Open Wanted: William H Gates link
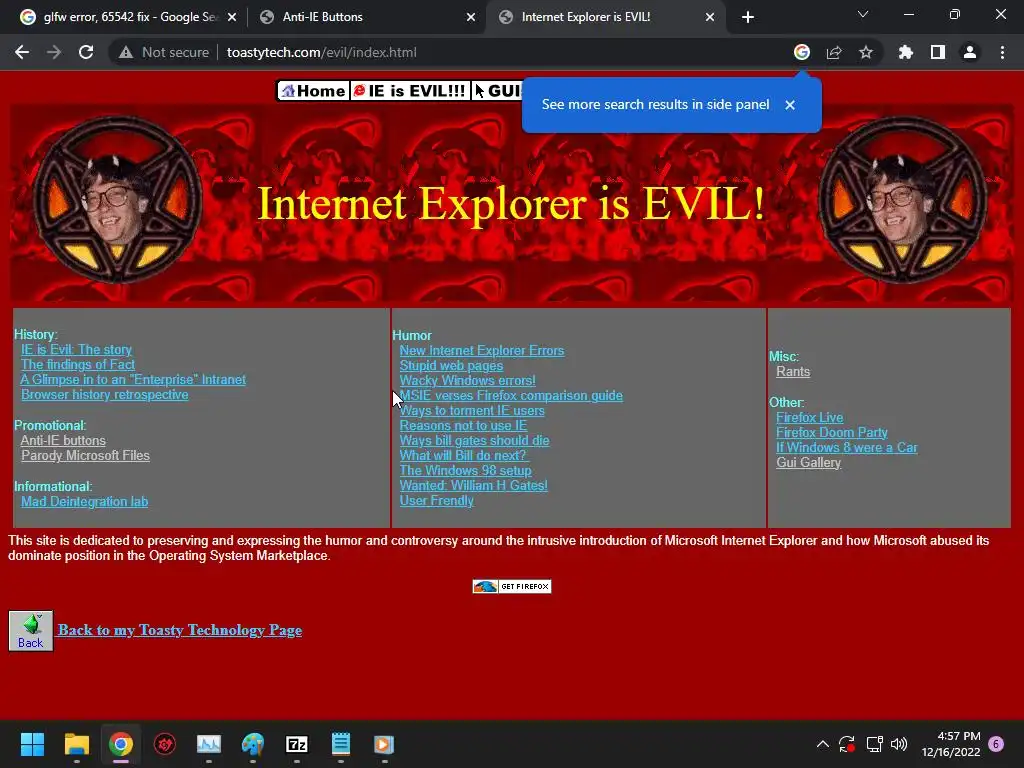This screenshot has height=768, width=1024. pos(473,485)
